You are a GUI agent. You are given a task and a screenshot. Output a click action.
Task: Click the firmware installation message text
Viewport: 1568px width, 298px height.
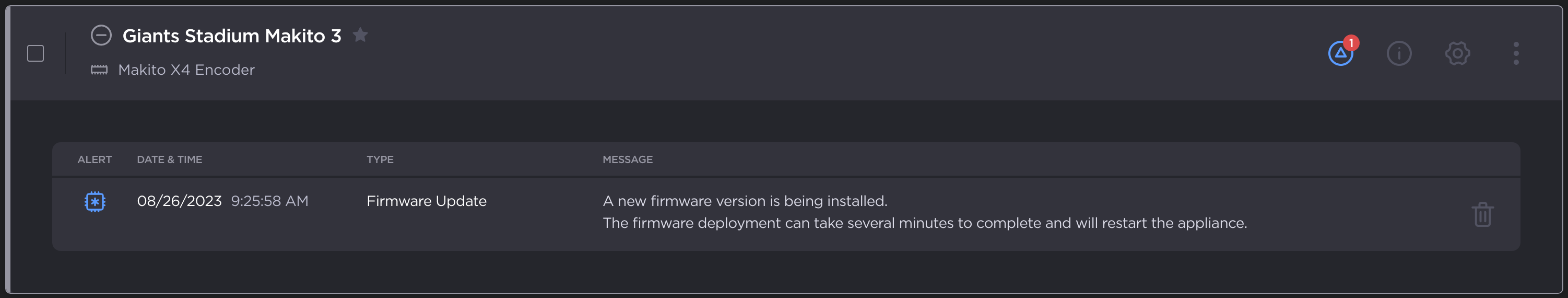coord(744,201)
